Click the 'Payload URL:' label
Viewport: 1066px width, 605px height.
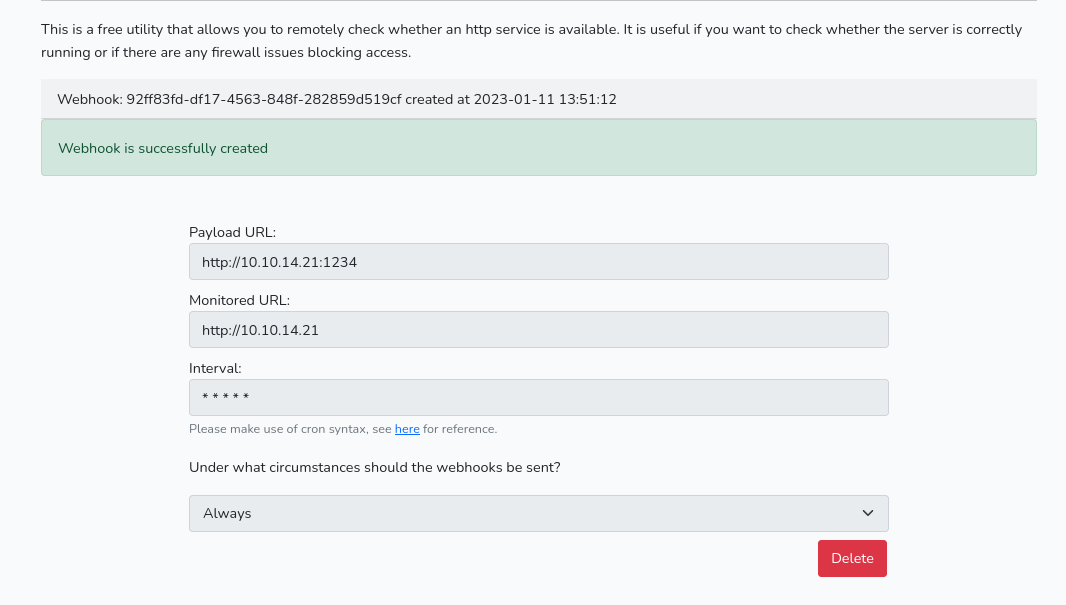point(232,232)
